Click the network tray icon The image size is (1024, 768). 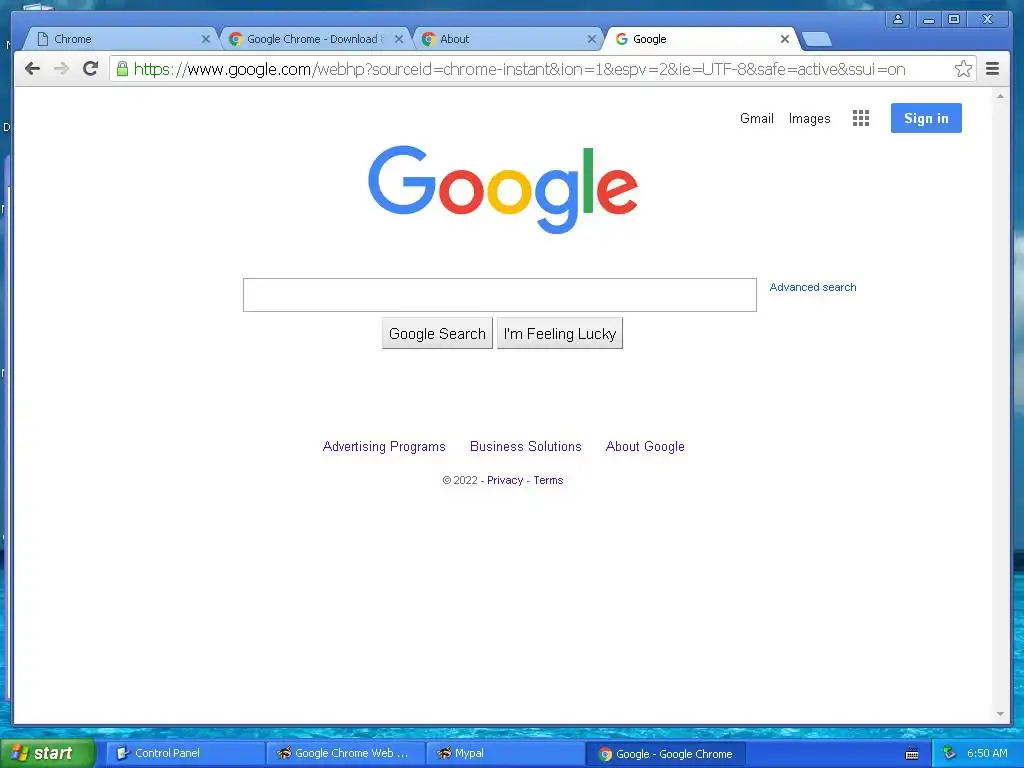(950, 754)
